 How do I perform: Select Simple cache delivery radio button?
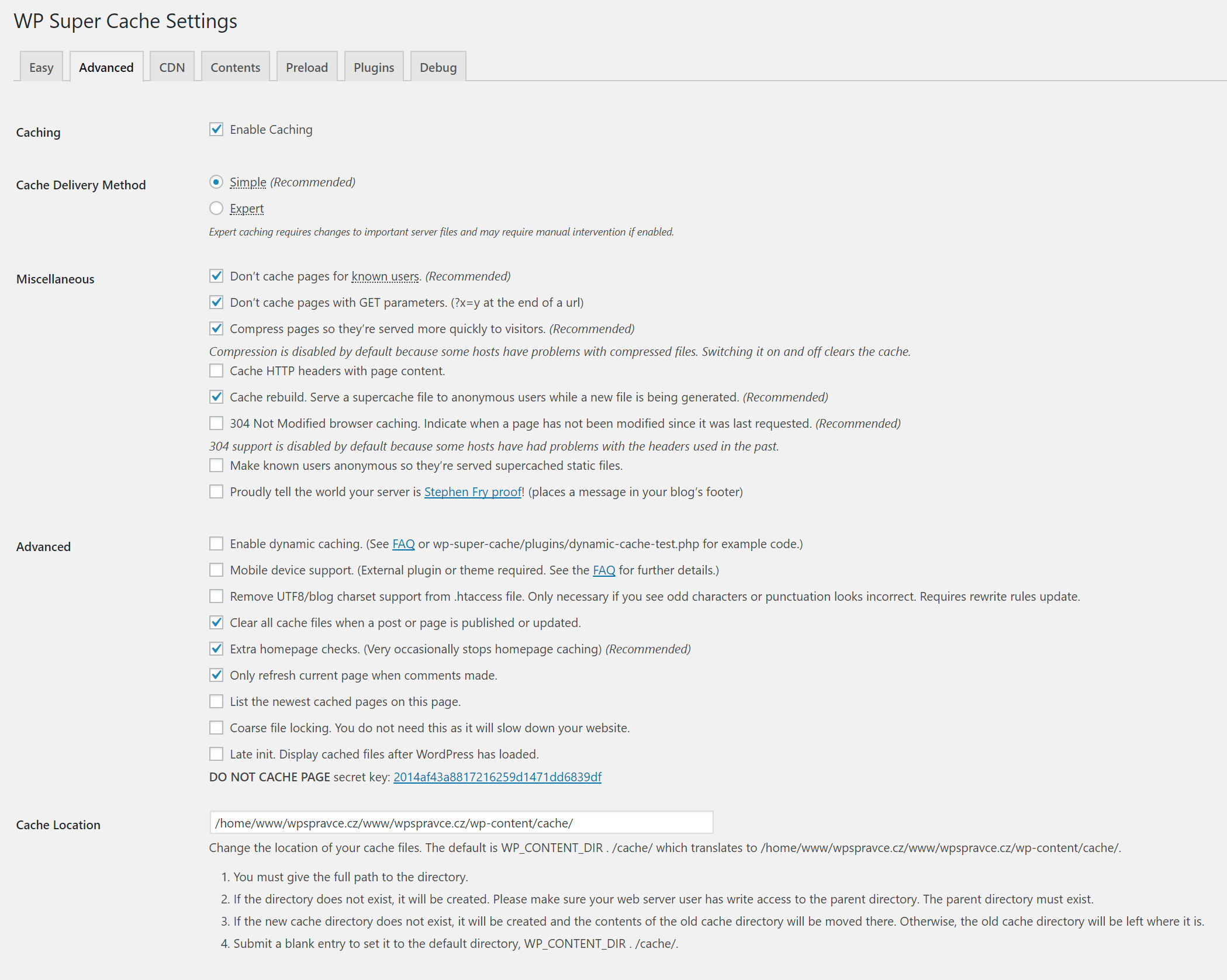pos(216,182)
